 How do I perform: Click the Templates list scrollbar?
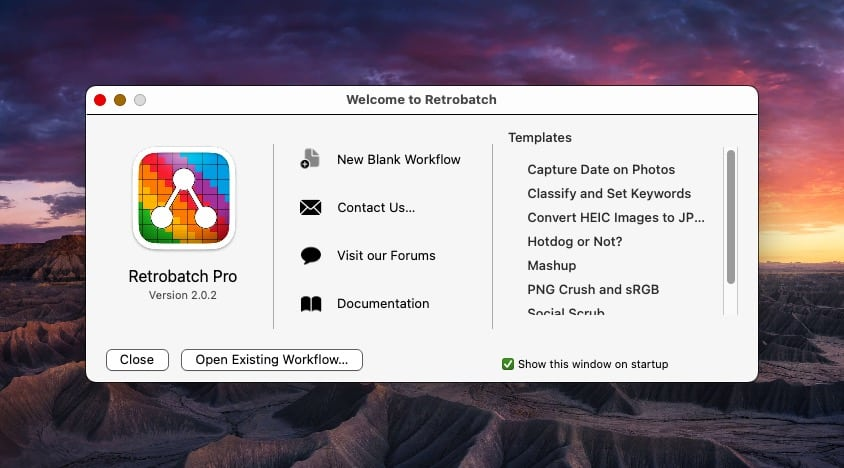click(731, 217)
